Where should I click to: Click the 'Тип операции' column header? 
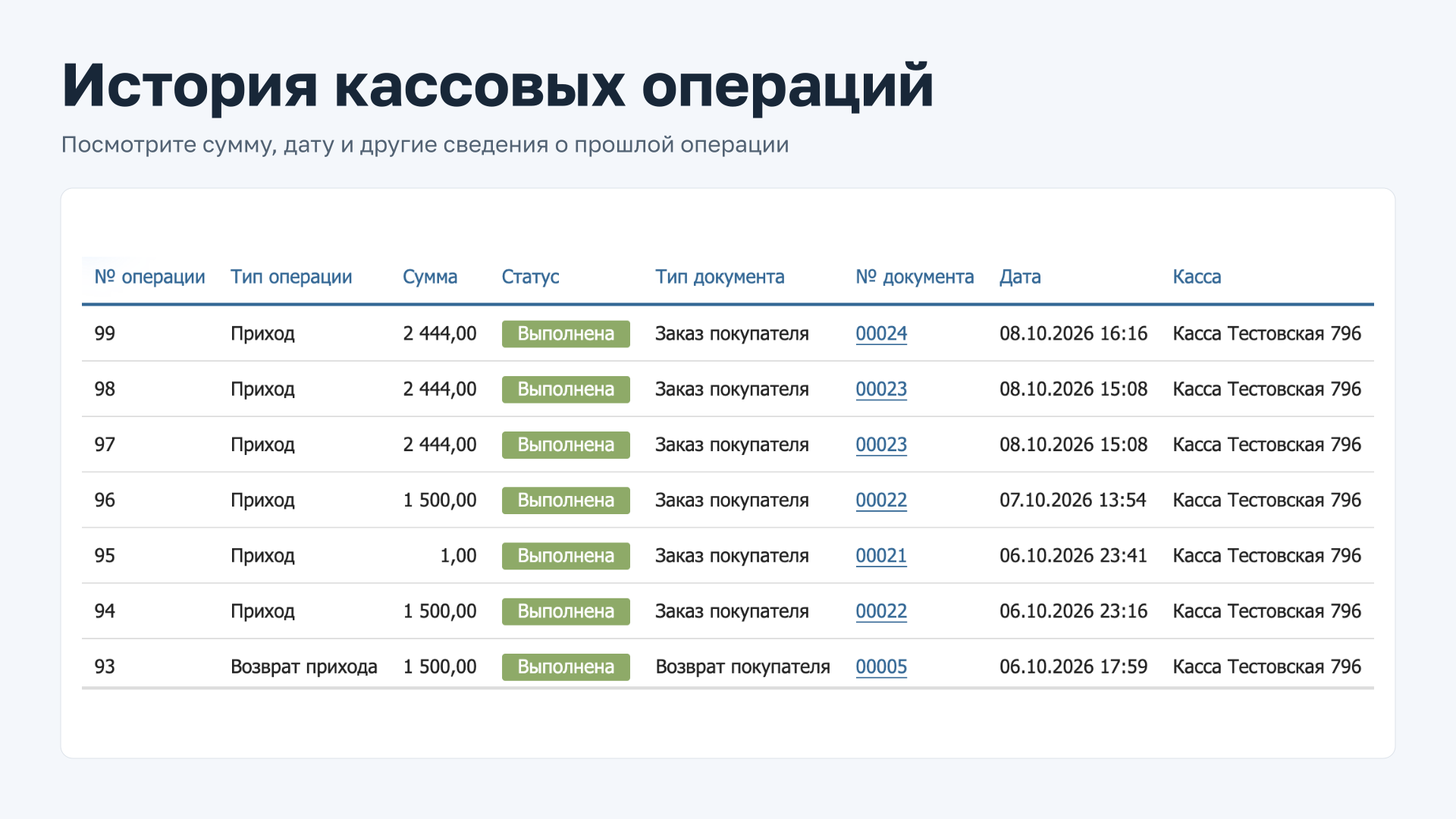(291, 277)
